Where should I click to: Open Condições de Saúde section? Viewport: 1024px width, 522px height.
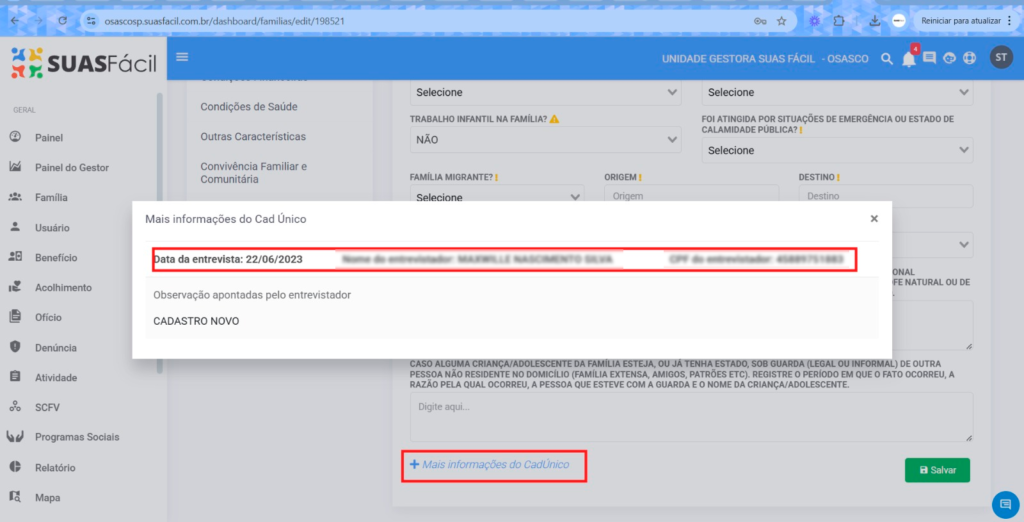click(x=249, y=106)
